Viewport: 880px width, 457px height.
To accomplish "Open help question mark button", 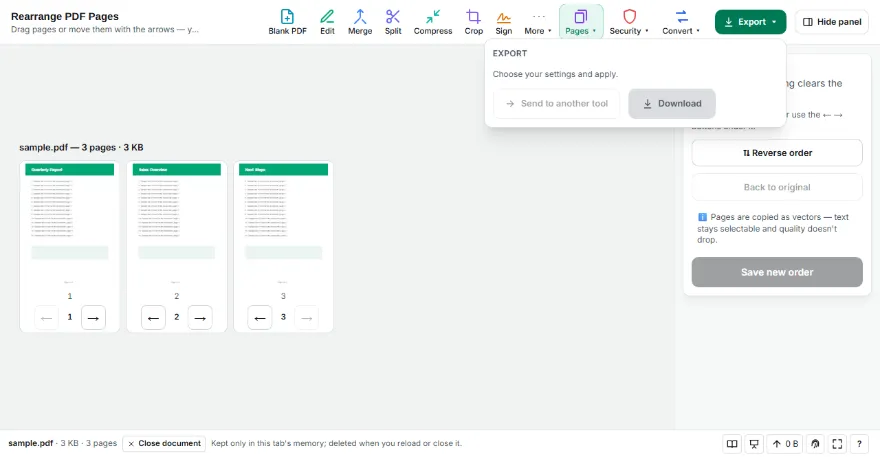I will pyautogui.click(x=859, y=444).
